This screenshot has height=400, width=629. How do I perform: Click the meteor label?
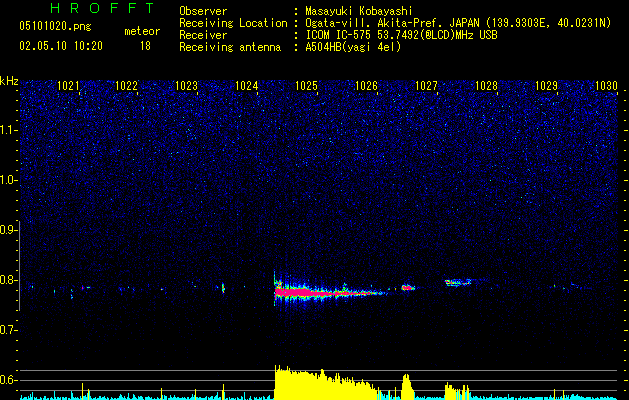pyautogui.click(x=142, y=31)
